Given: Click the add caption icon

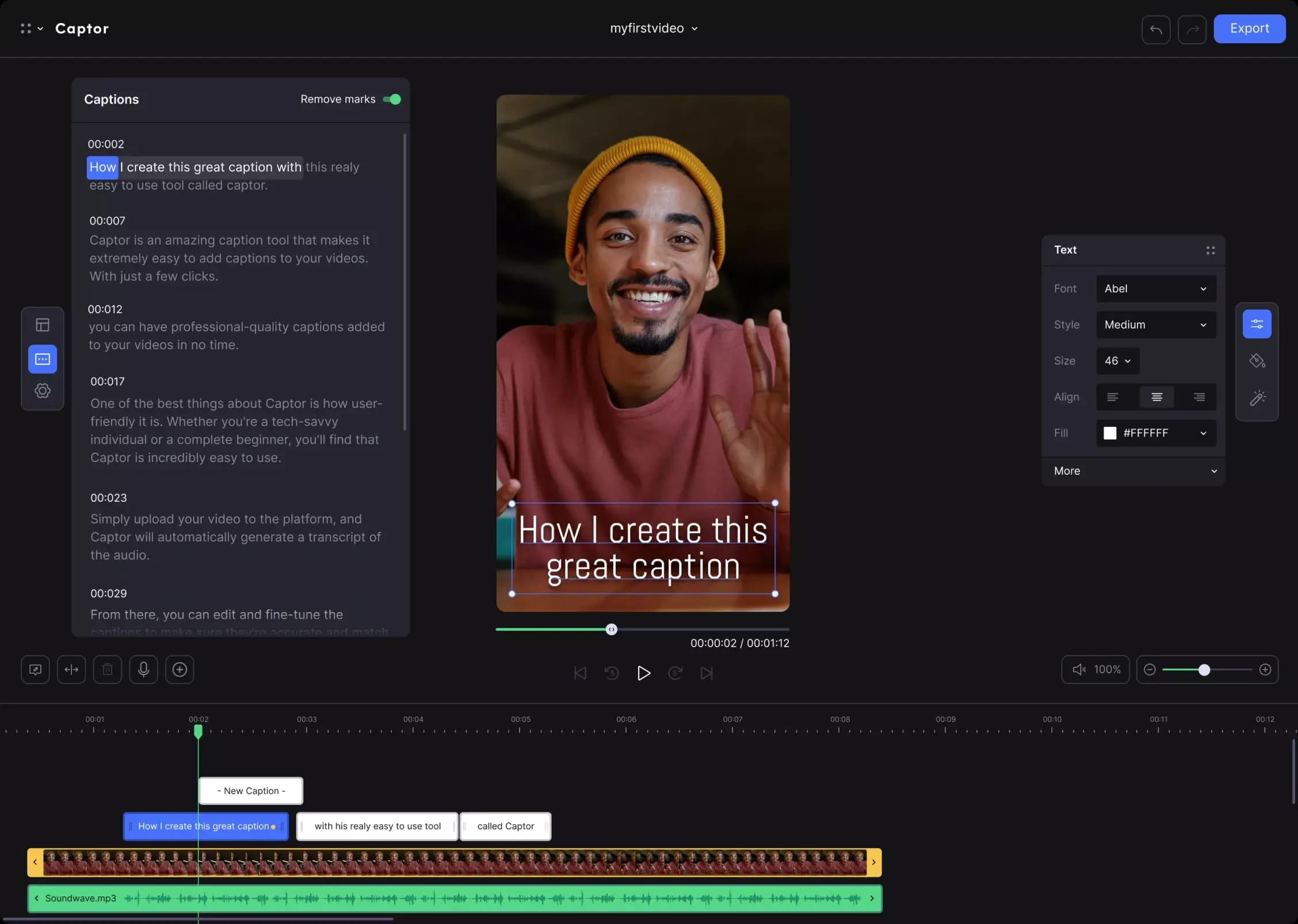Looking at the screenshot, I should [x=179, y=668].
